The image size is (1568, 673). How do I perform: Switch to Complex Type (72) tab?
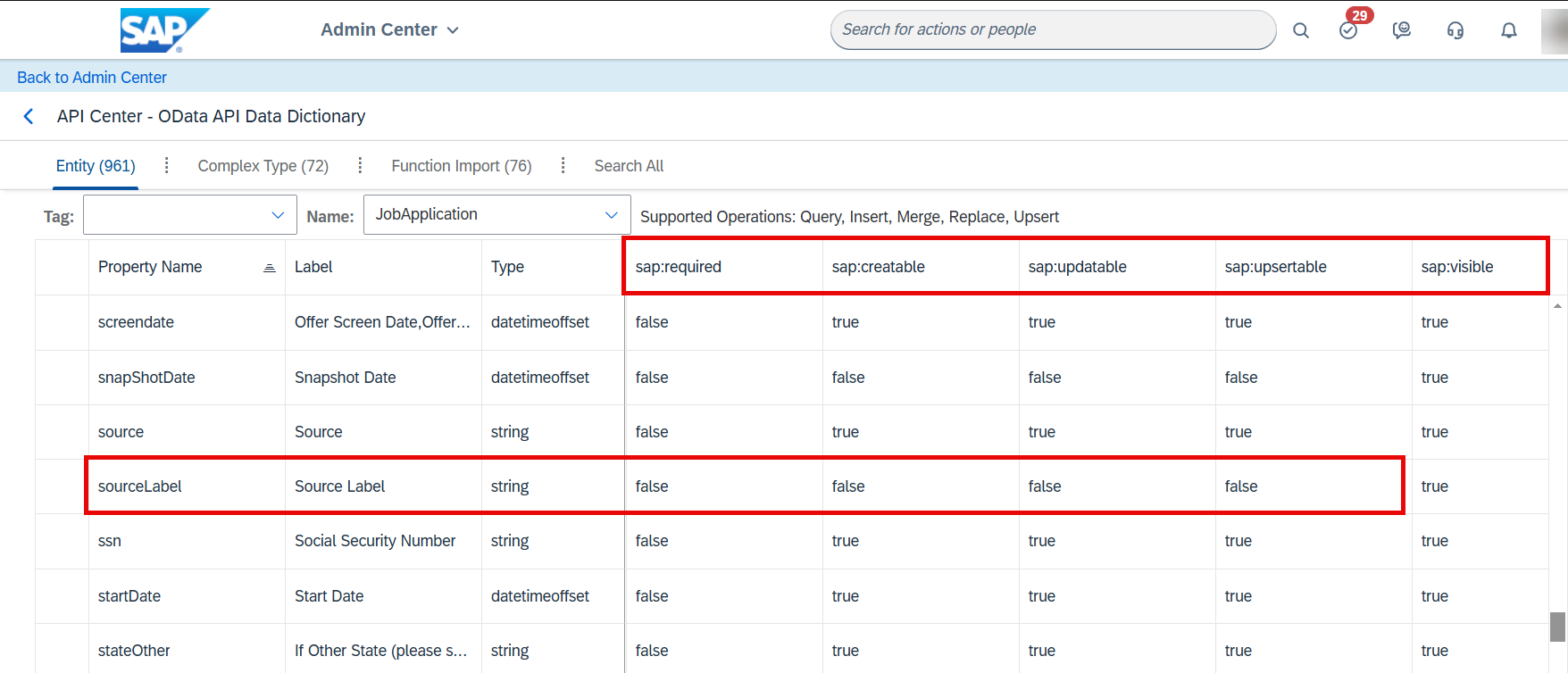263,166
